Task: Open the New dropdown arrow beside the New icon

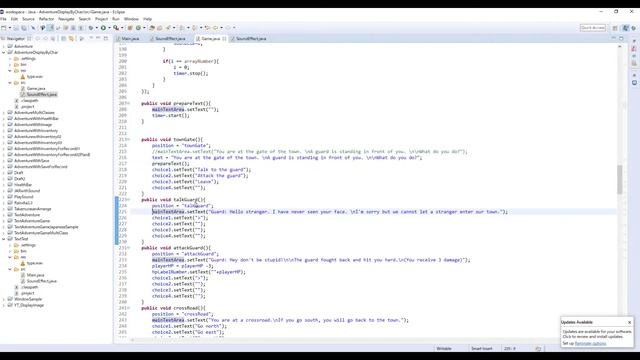Action: click(9, 28)
